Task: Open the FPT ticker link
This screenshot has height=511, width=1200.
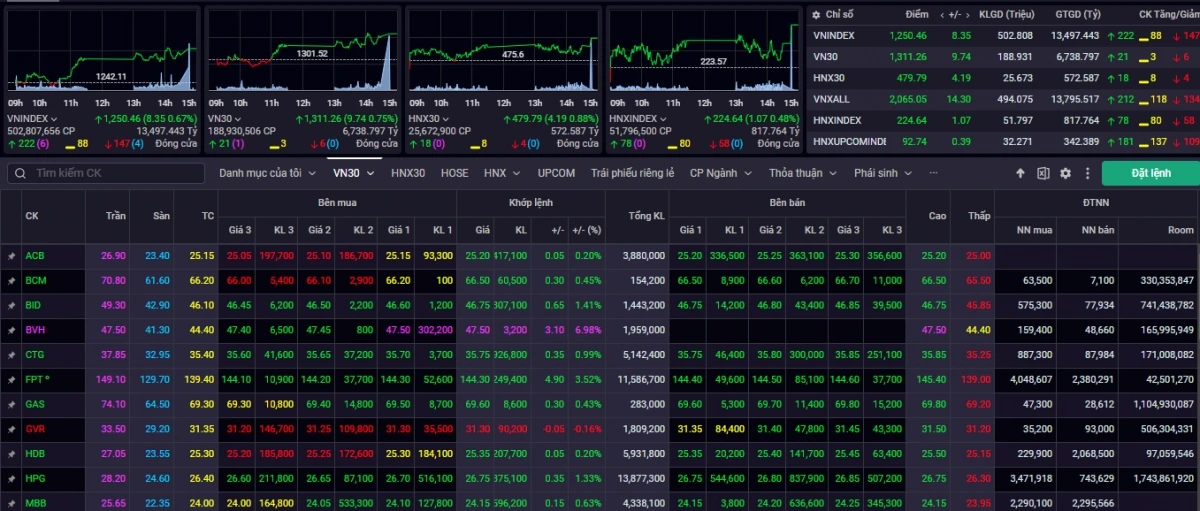Action: 35,380
